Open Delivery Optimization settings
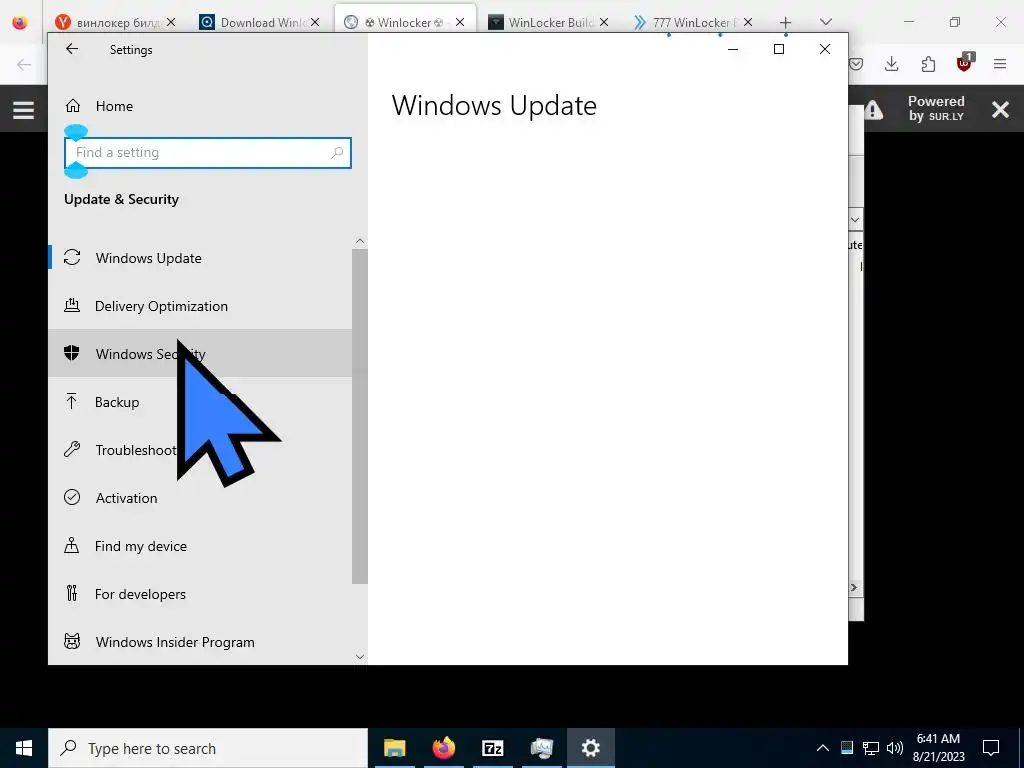Image resolution: width=1024 pixels, height=768 pixels. pos(200,306)
